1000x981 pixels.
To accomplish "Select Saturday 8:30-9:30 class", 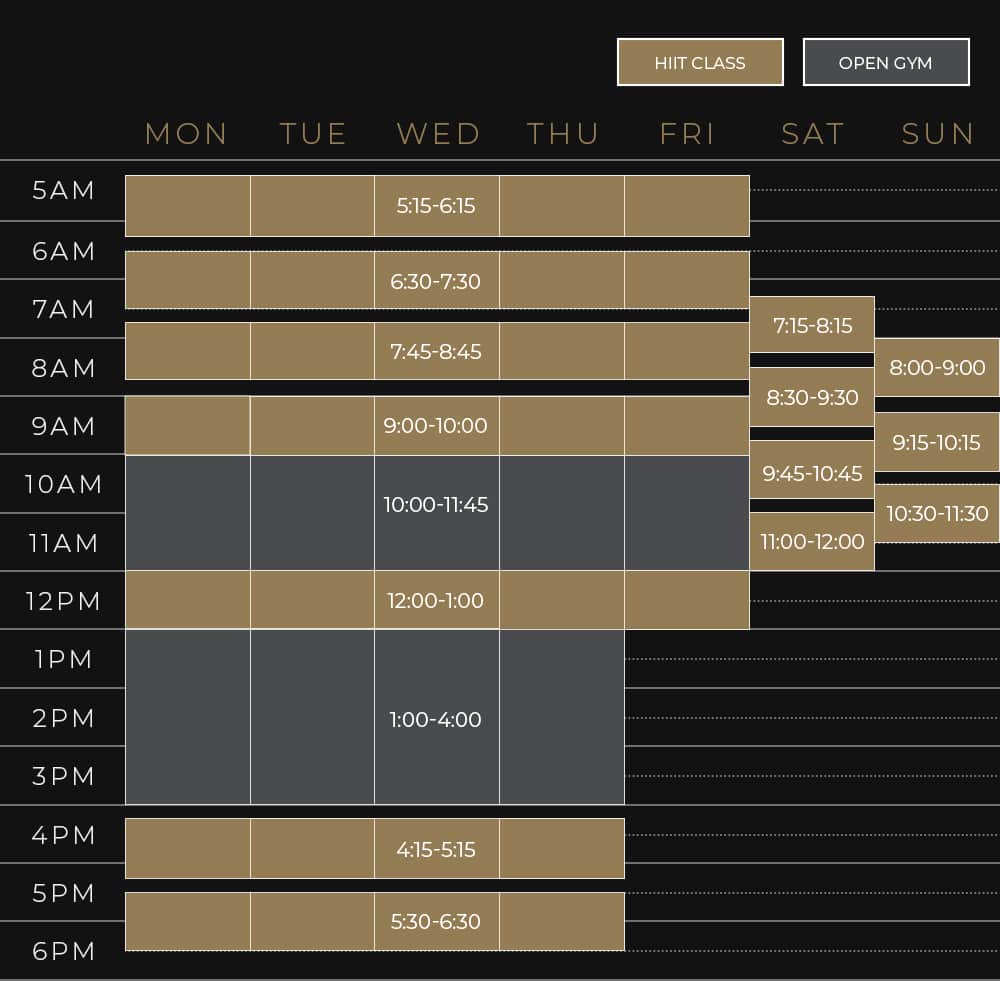I will pyautogui.click(x=812, y=398).
